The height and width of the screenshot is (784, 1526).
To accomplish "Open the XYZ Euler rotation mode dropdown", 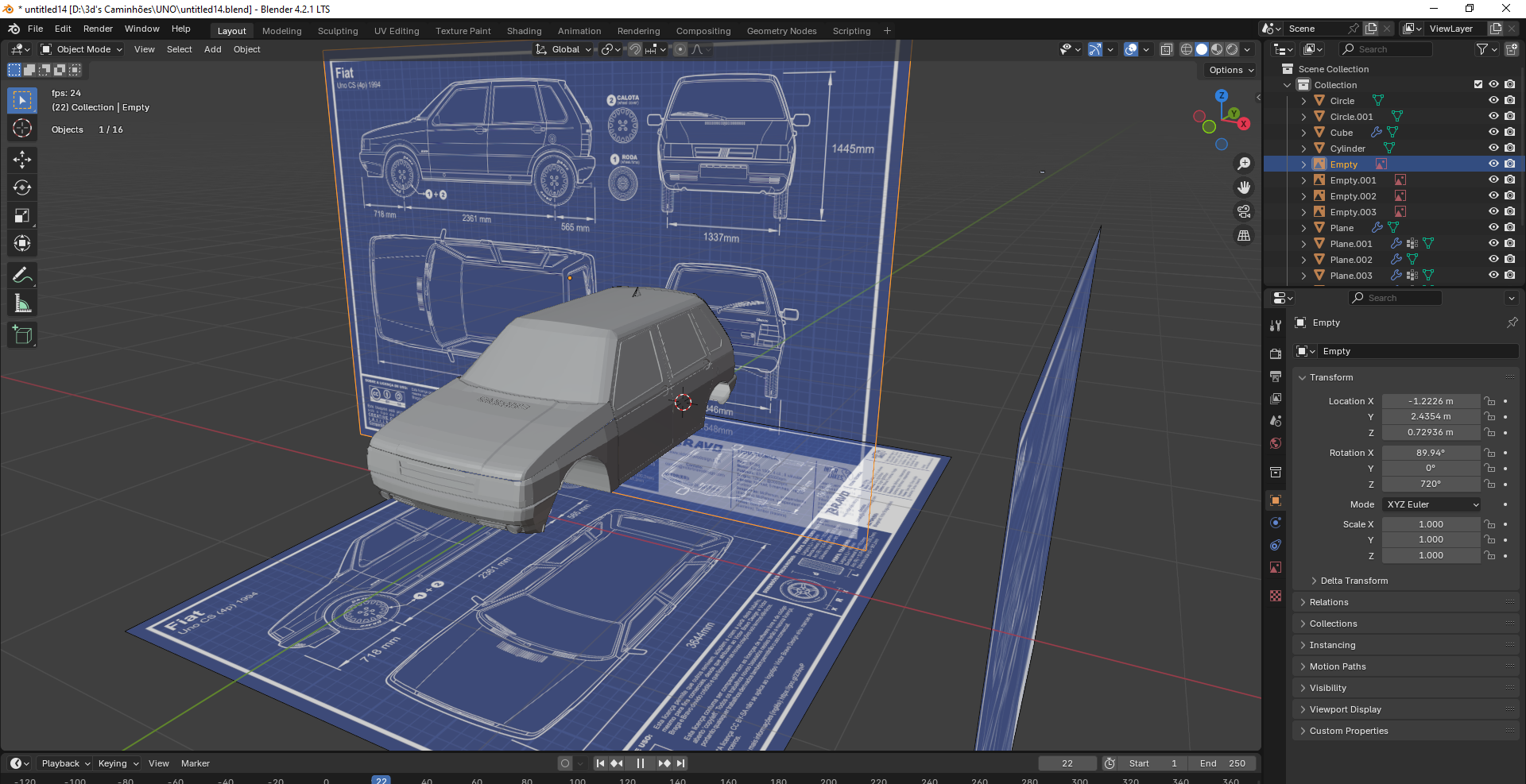I will tap(1431, 504).
